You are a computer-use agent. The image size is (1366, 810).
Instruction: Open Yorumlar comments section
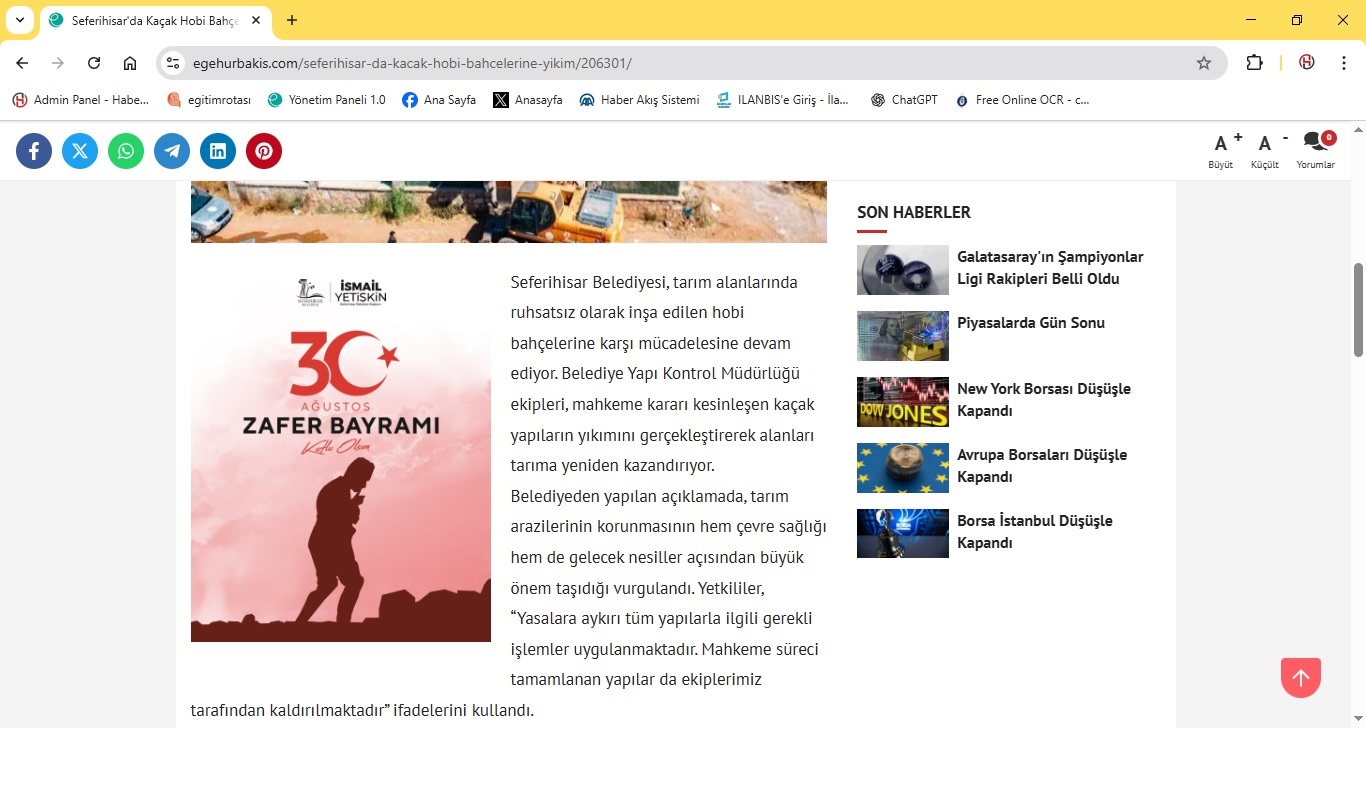tap(1315, 149)
